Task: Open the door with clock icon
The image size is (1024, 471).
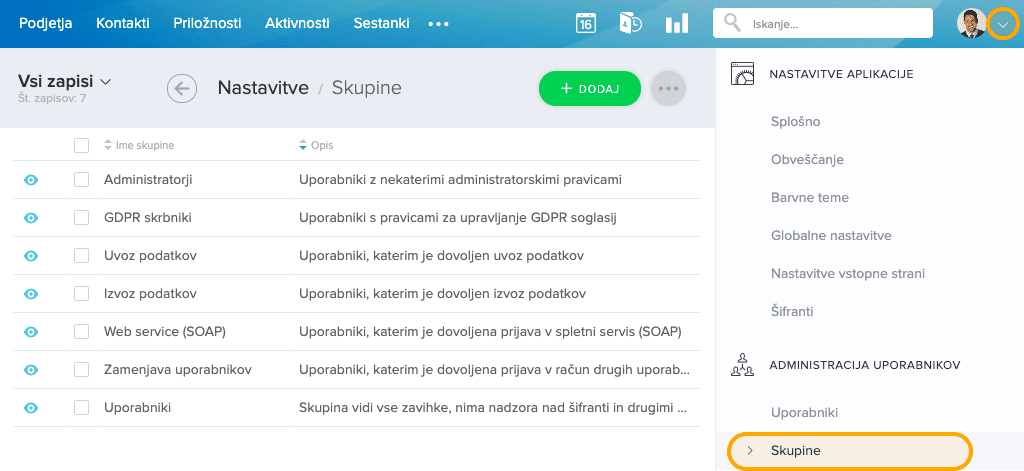Action: click(630, 24)
